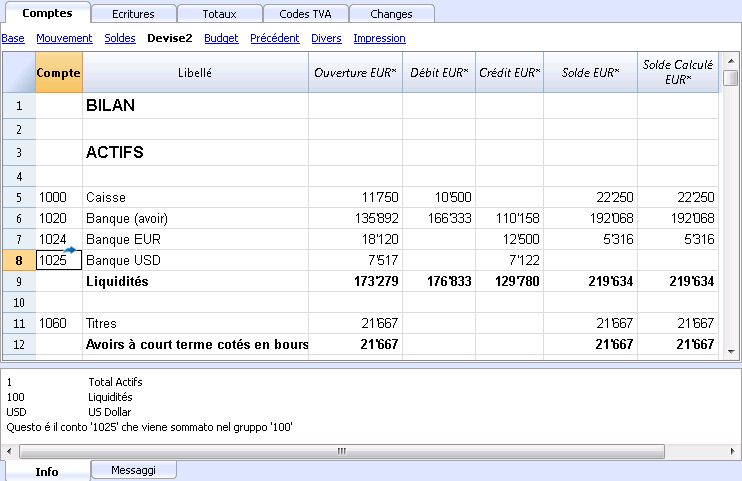Open the Base view link
The width and height of the screenshot is (742, 481).
point(13,38)
